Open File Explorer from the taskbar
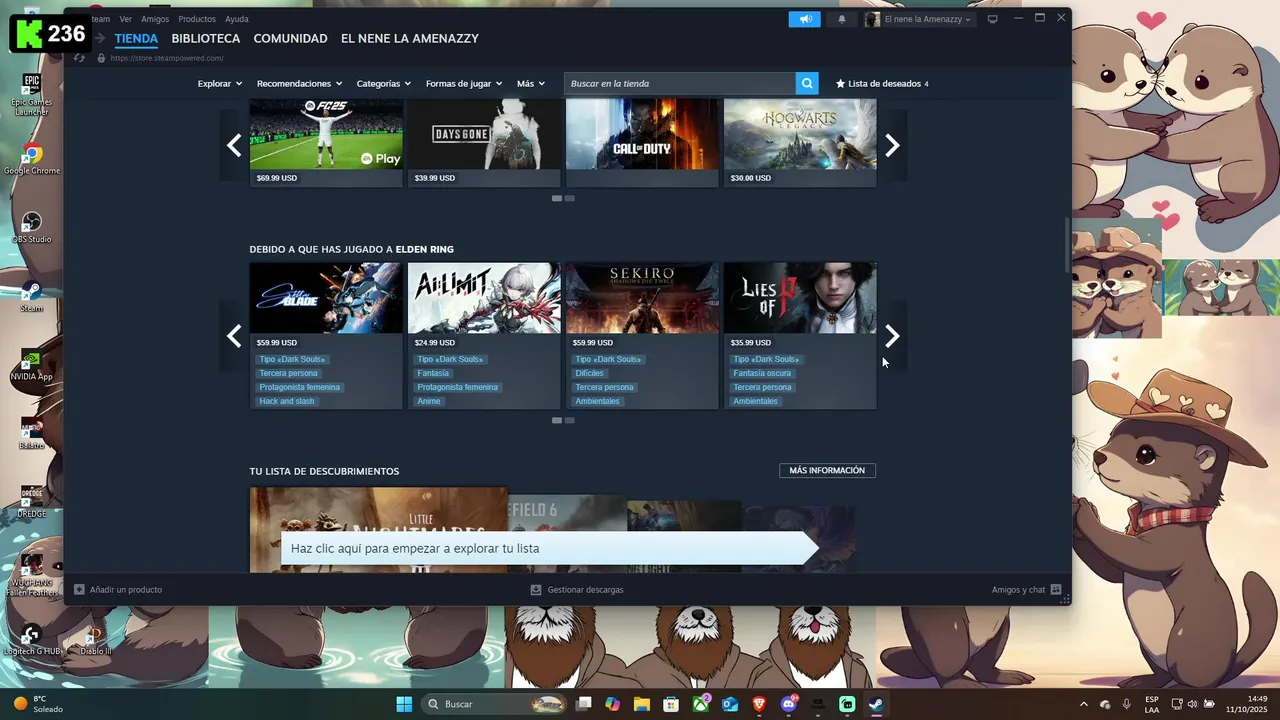The width and height of the screenshot is (1280, 720). point(641,704)
